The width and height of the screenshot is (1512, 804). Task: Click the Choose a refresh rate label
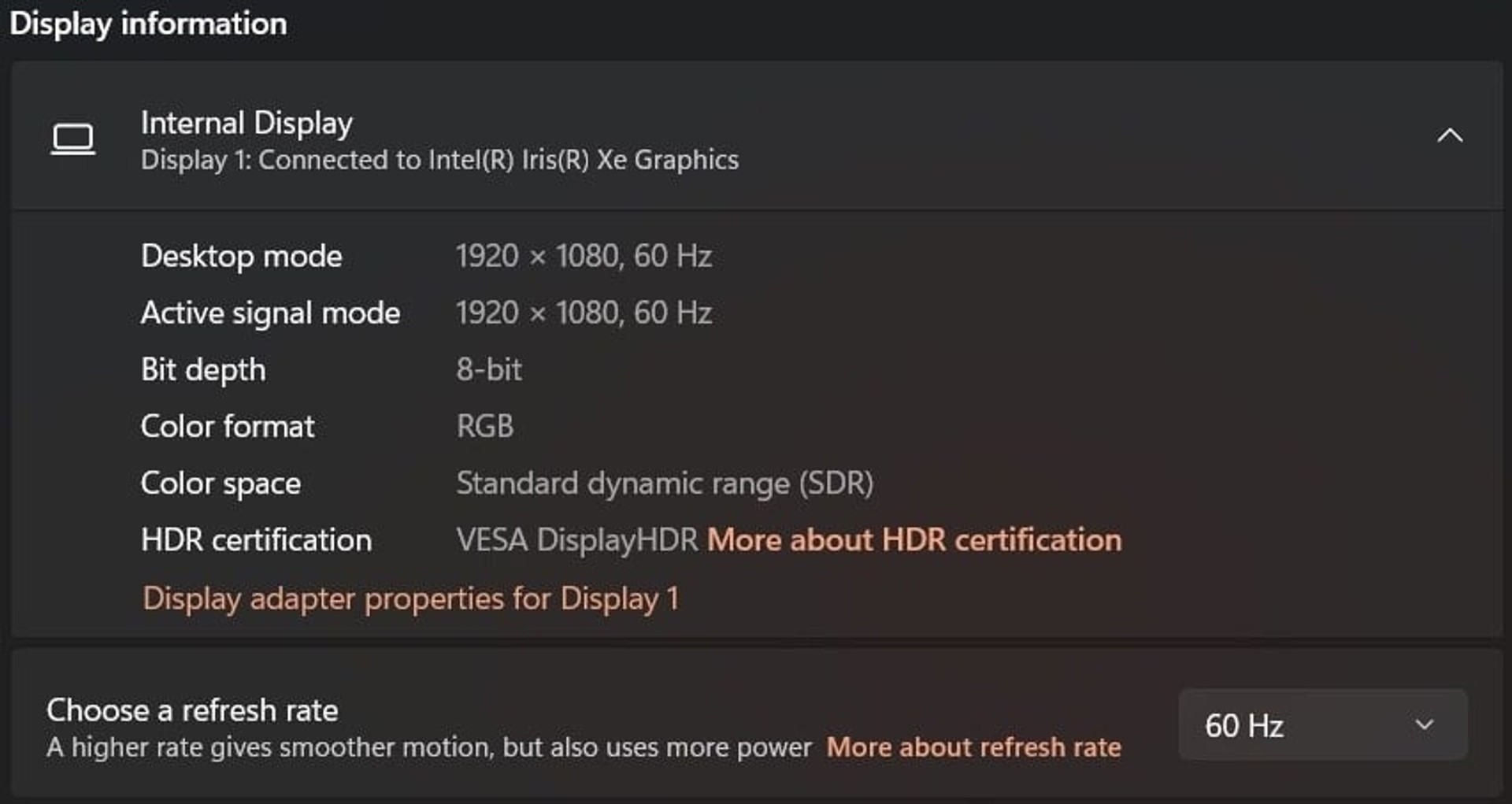tap(192, 710)
